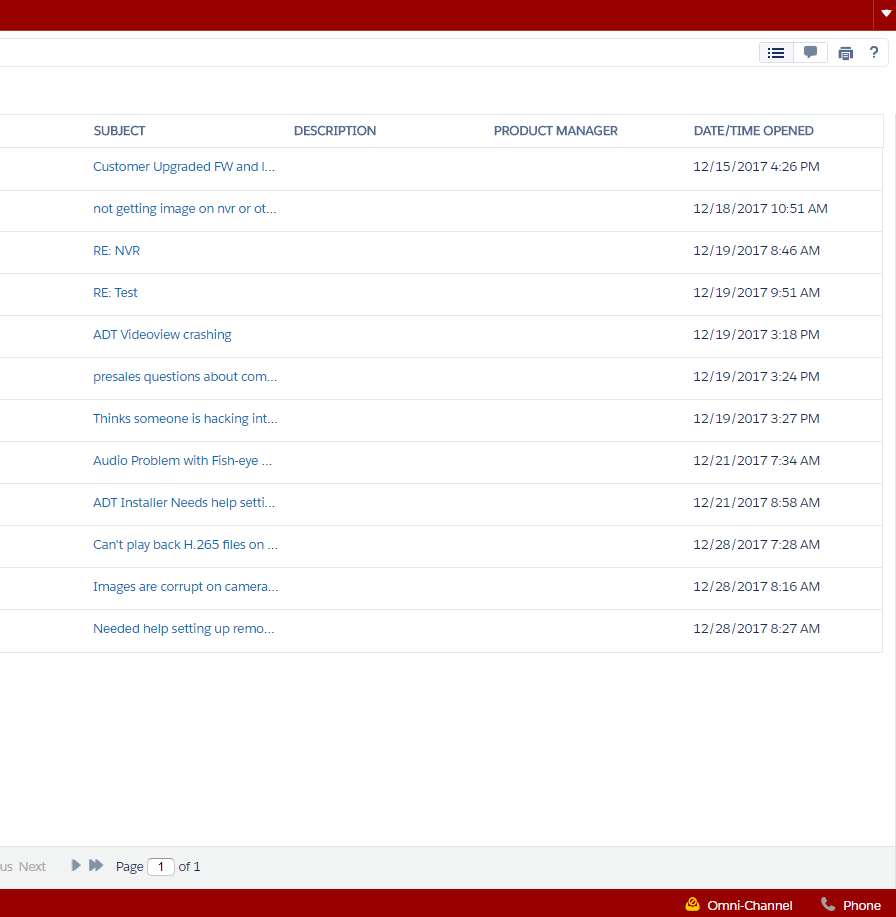This screenshot has width=896, height=917.
Task: Click date 12/28/2017 8:27 AM
Action: [x=756, y=629]
